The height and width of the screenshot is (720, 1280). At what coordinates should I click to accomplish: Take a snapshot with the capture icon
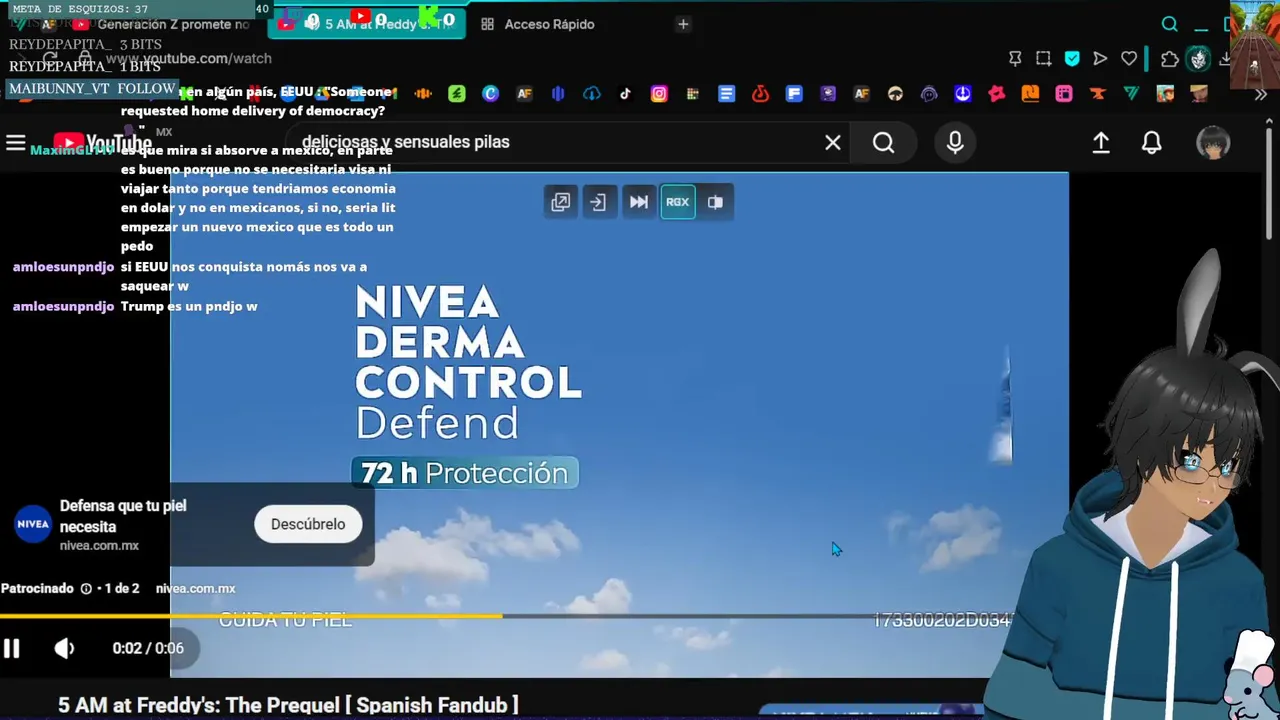pos(1043,59)
